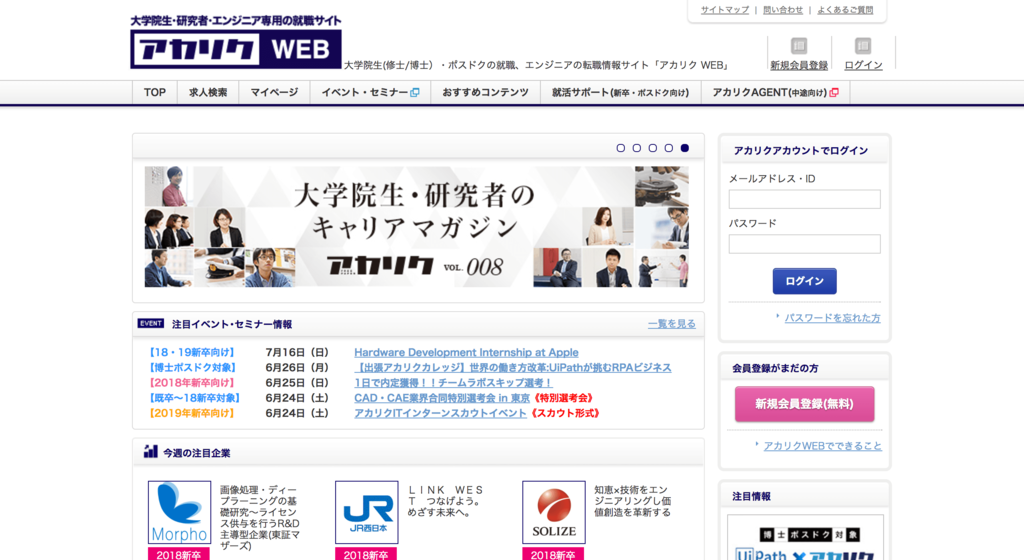Click the よくあるご質問 link
The image size is (1024, 560).
tap(845, 10)
